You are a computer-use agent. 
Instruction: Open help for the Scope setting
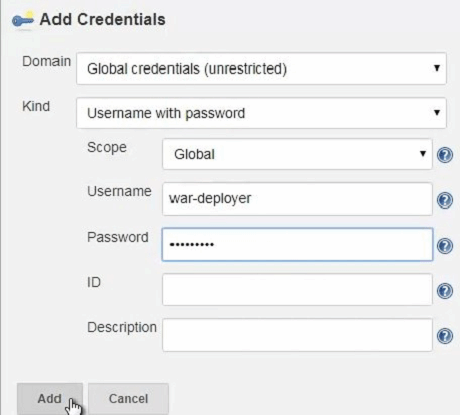click(x=445, y=155)
